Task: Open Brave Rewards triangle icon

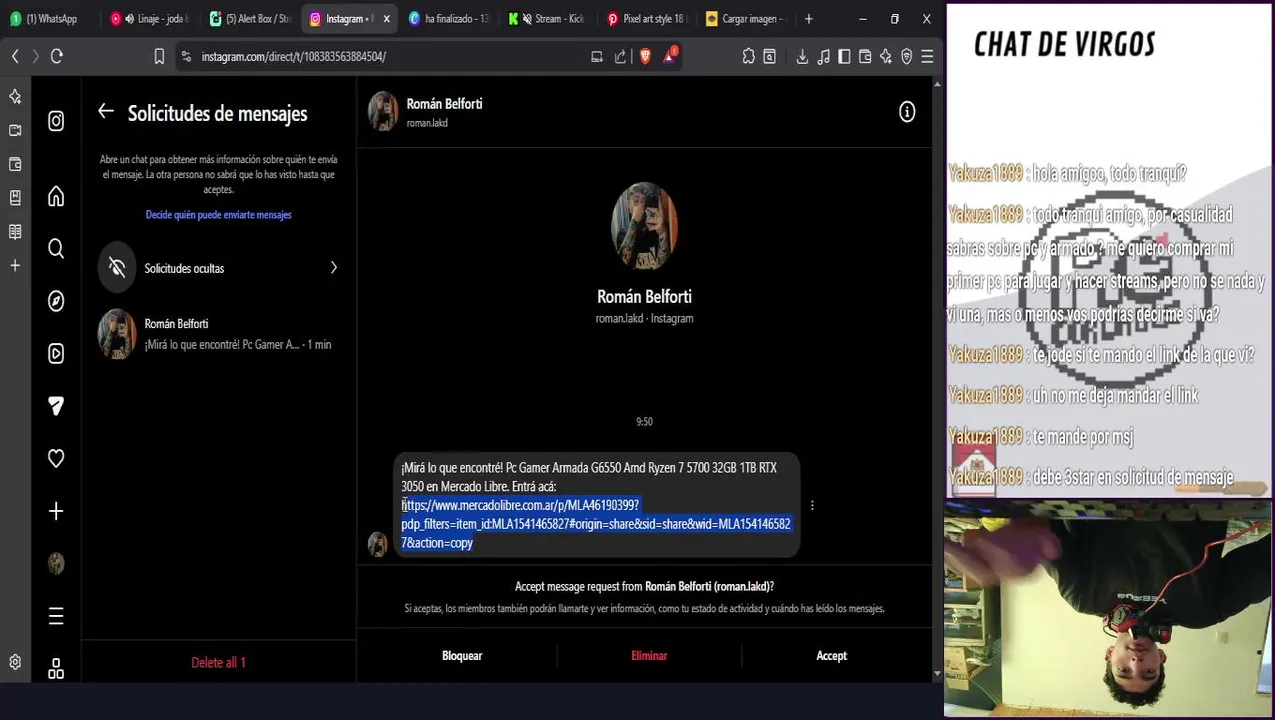Action: [670, 56]
